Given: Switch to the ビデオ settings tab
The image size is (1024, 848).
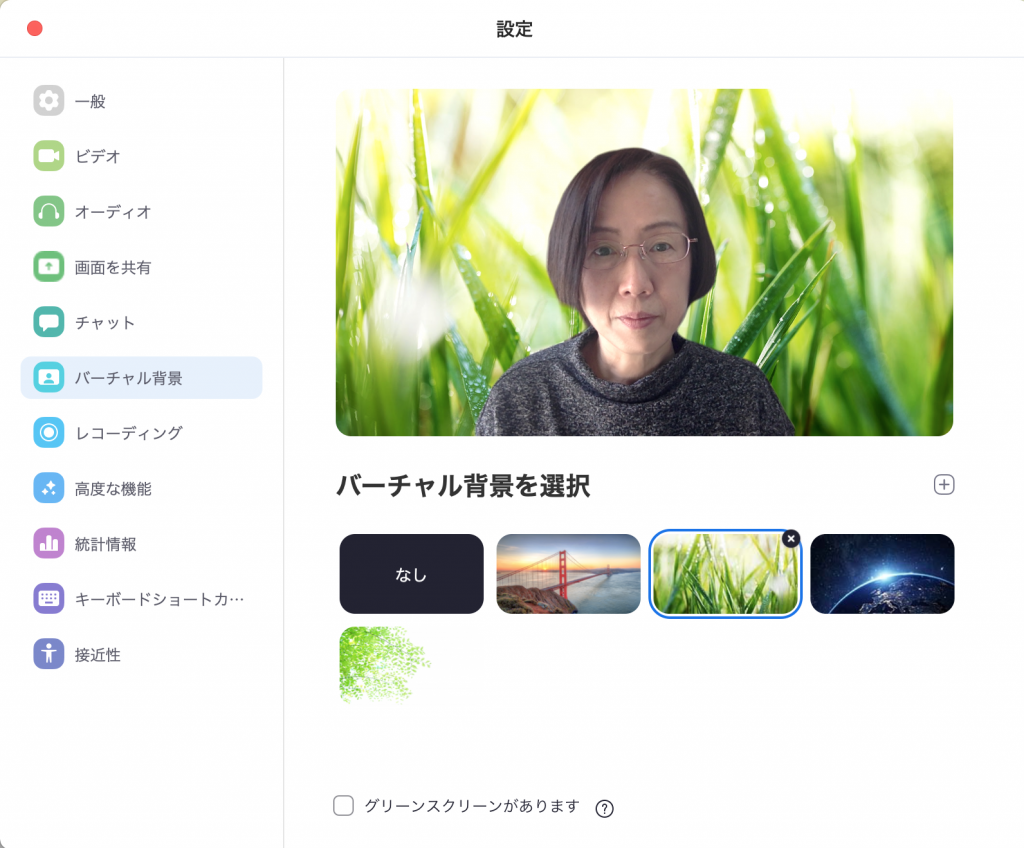Looking at the screenshot, I should (x=142, y=156).
